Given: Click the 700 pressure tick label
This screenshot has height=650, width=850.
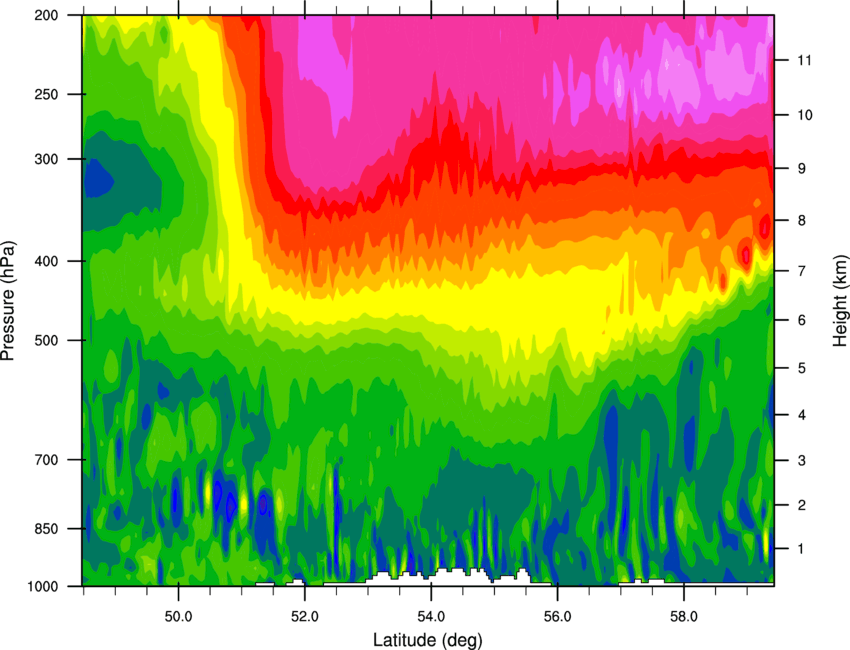Looking at the screenshot, I should [46, 460].
